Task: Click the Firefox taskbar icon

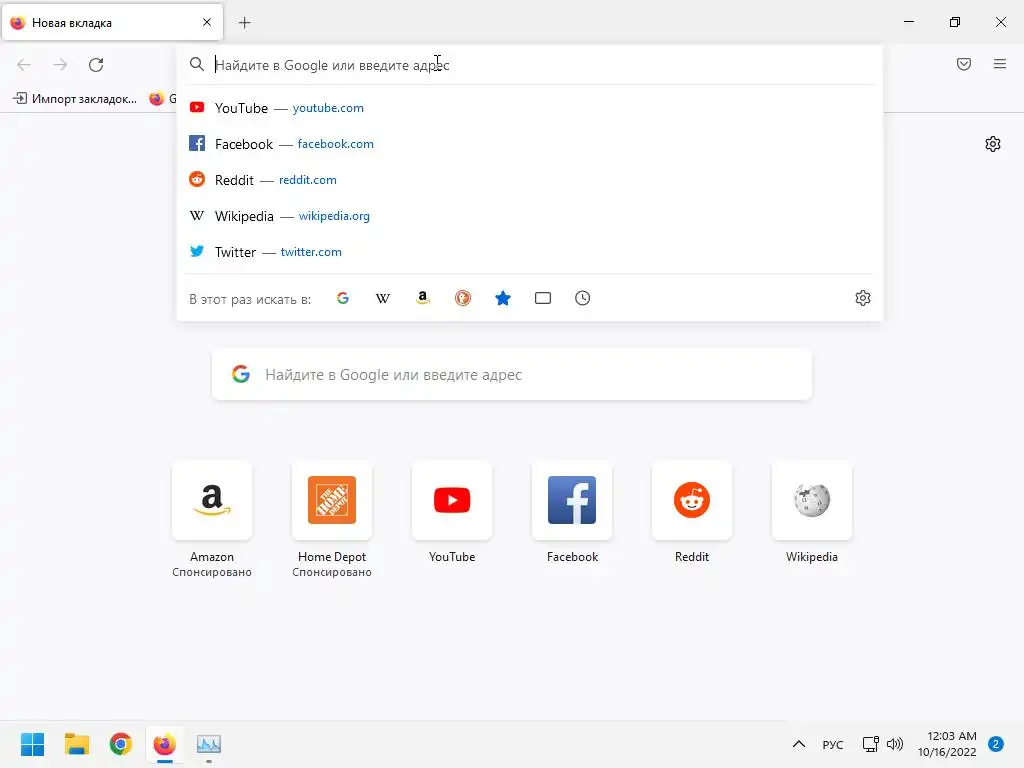Action: 165,744
